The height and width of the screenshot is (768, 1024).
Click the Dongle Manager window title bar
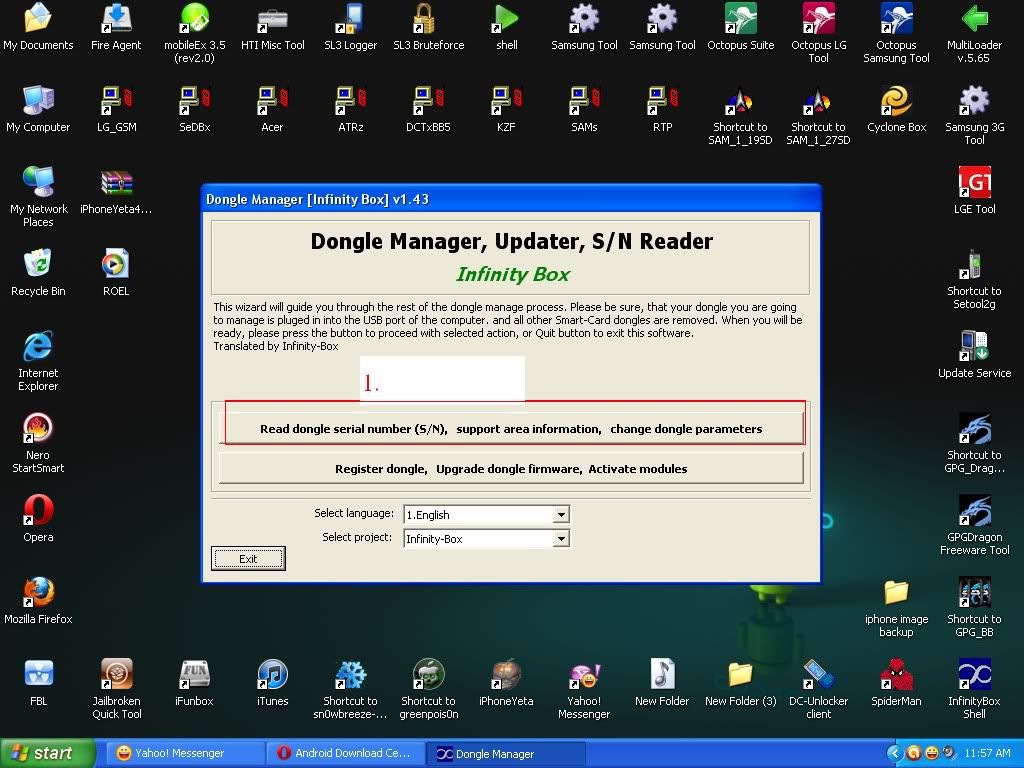click(511, 199)
